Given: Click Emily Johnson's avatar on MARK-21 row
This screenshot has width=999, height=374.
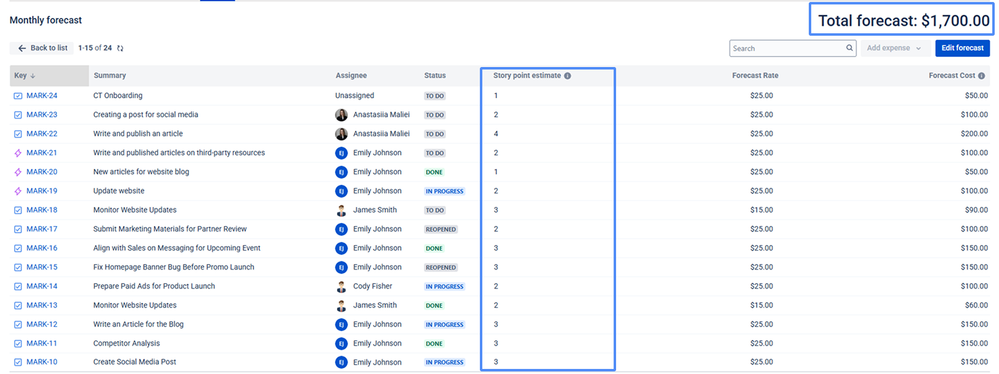Looking at the screenshot, I should [341, 153].
